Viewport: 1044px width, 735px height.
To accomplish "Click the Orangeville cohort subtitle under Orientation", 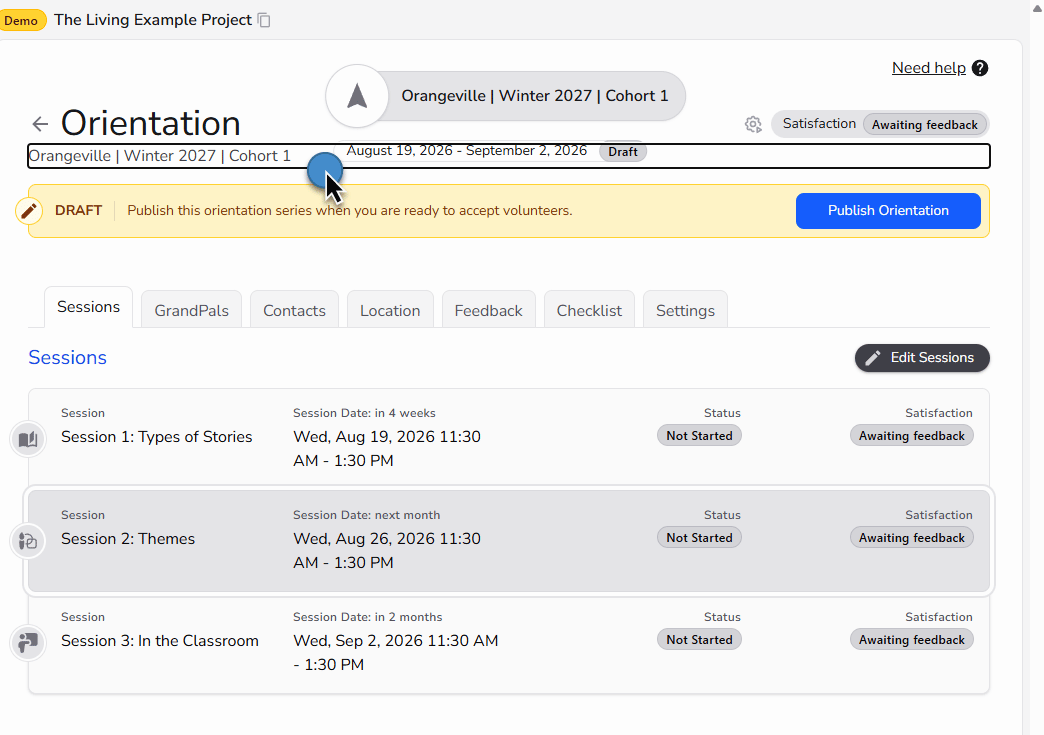I will pyautogui.click(x=160, y=156).
